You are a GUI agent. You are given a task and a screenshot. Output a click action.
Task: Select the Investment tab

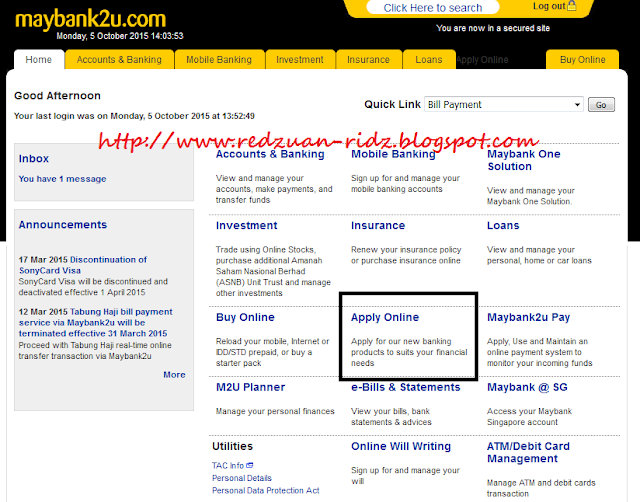coord(300,60)
